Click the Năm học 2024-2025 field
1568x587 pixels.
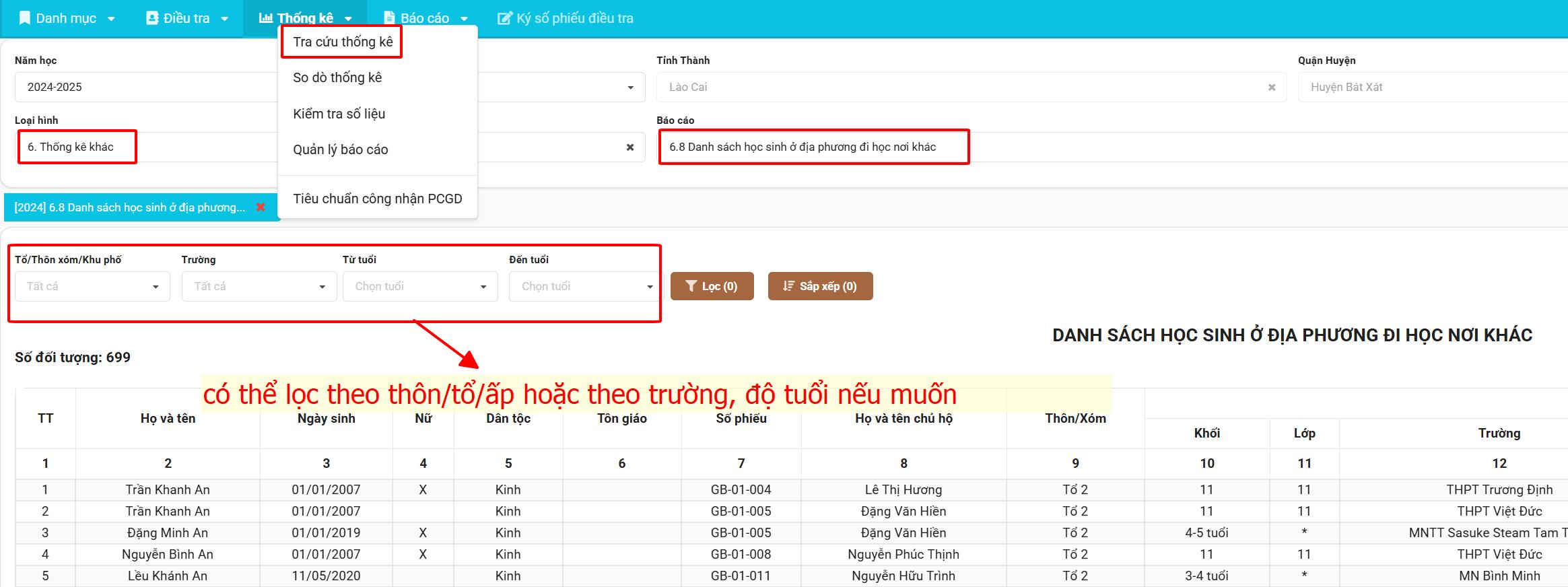pos(145,88)
